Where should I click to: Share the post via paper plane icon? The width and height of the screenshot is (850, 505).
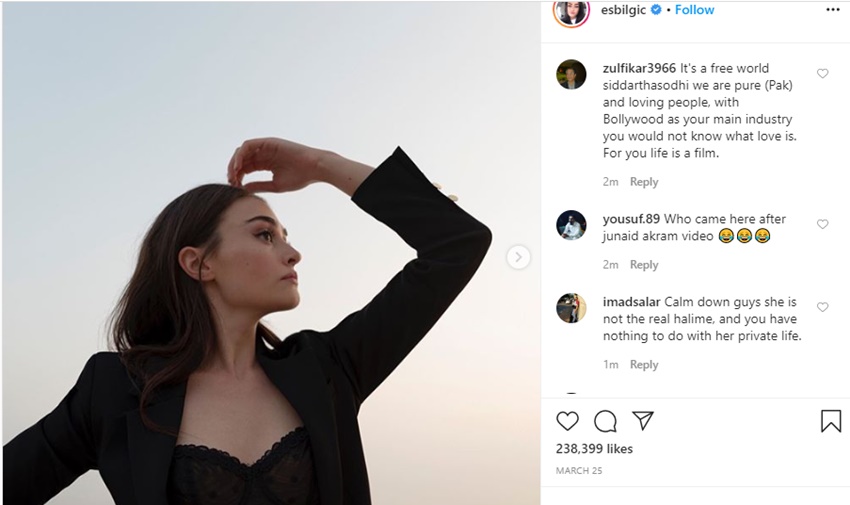(643, 421)
